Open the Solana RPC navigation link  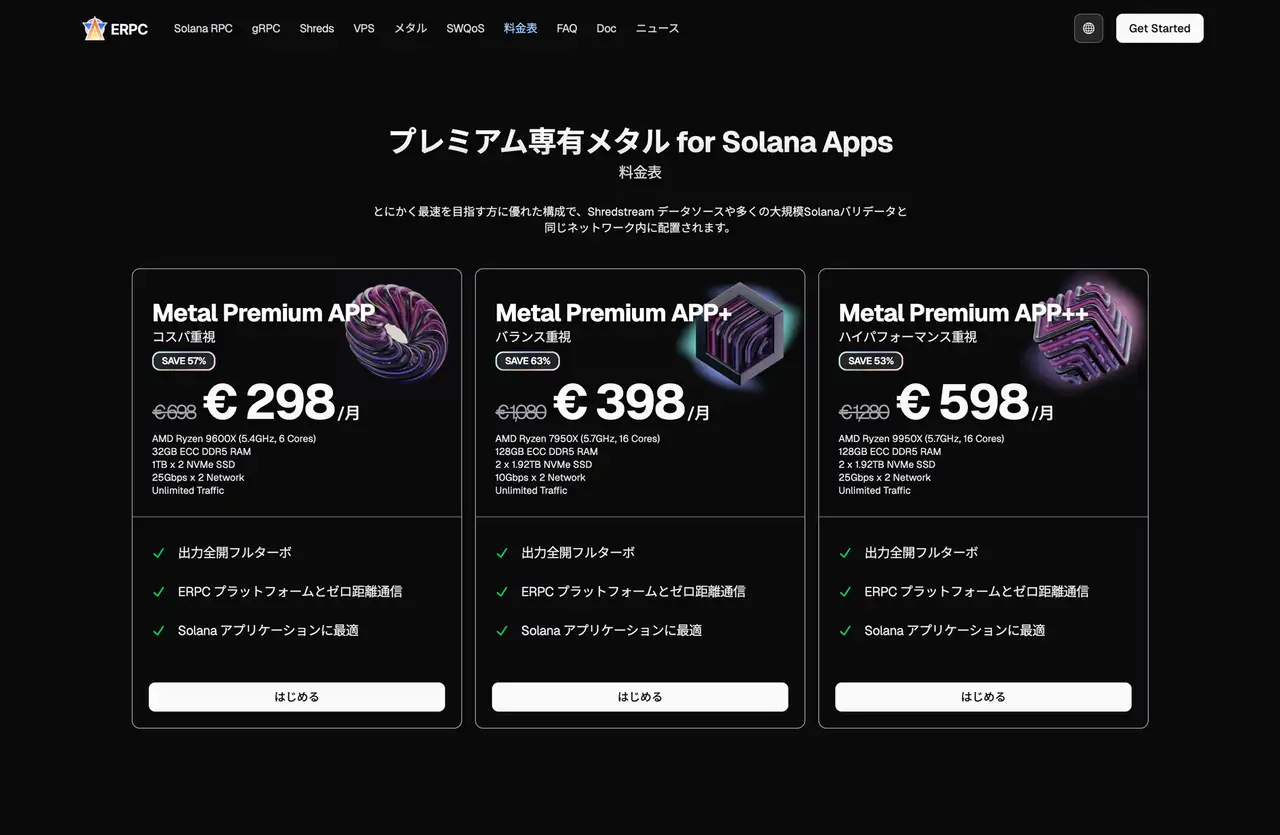pos(203,28)
